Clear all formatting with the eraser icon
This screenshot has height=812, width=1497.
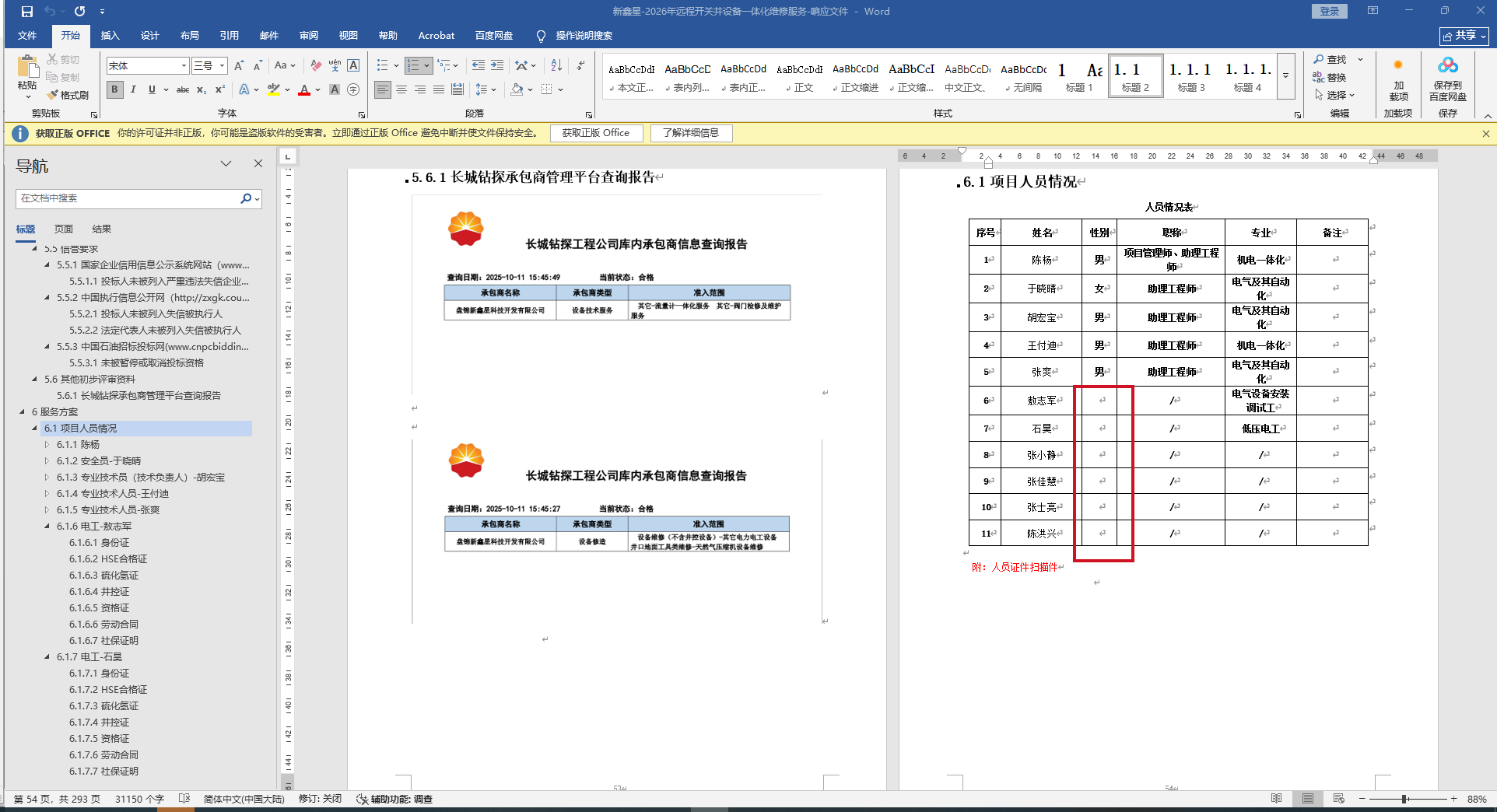click(x=316, y=66)
